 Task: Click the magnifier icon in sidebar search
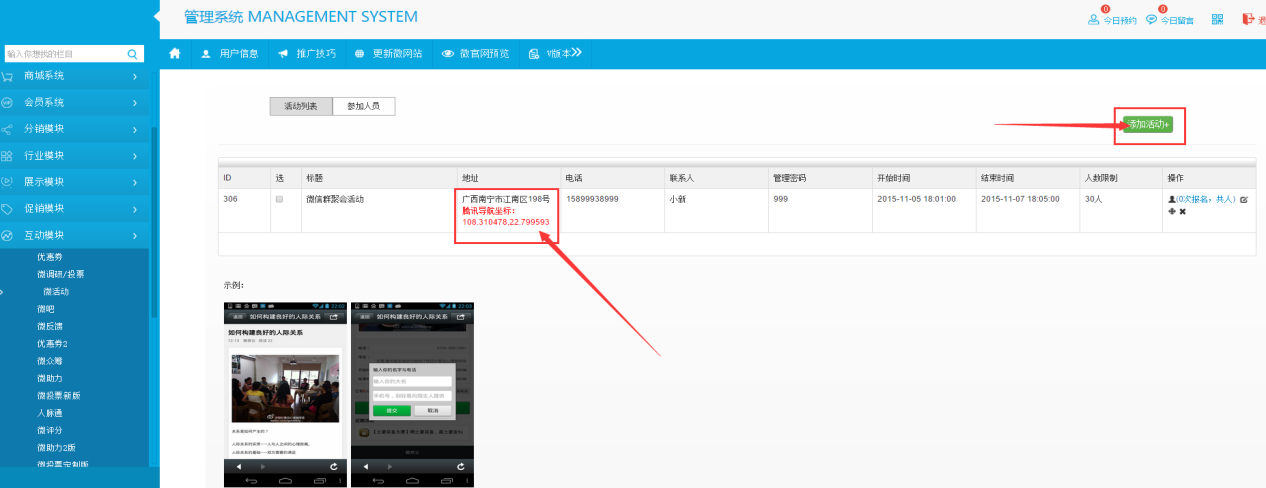[x=132, y=54]
